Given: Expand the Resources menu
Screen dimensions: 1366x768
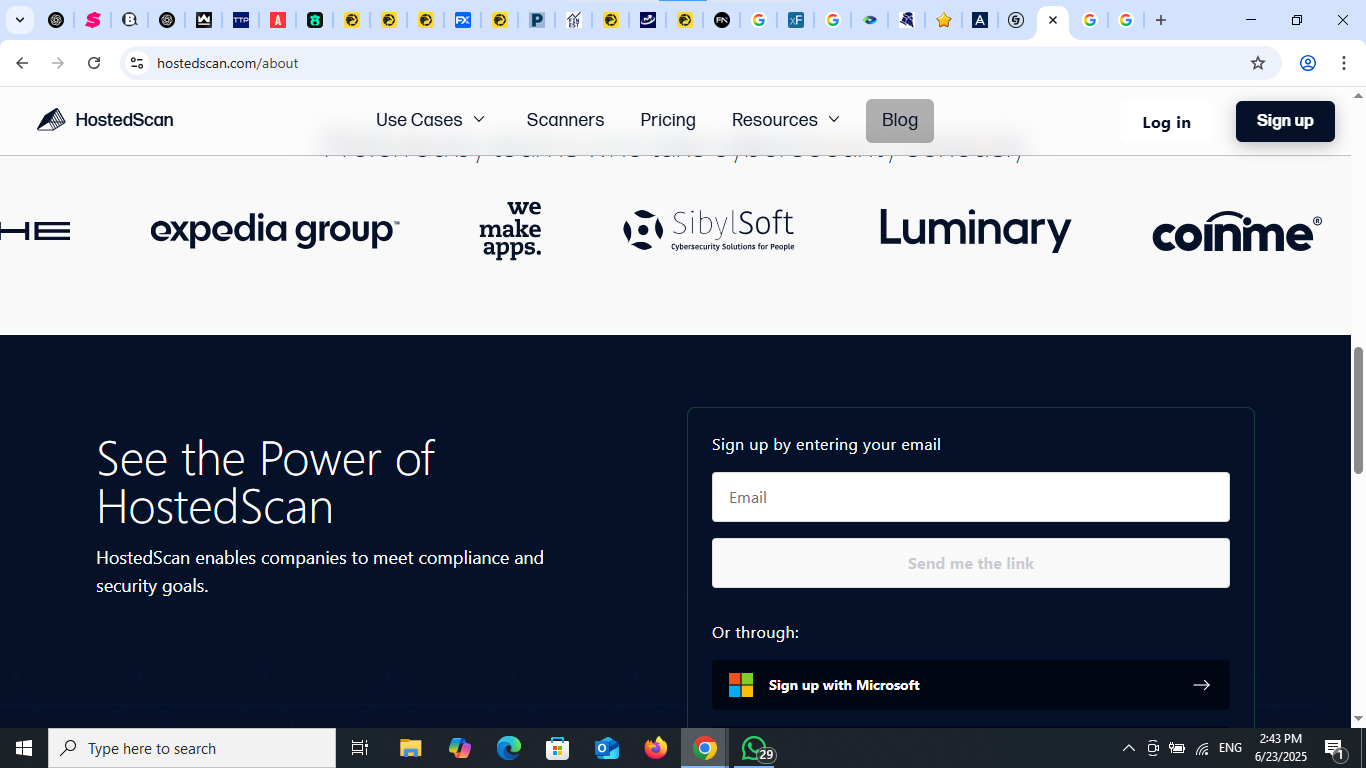Looking at the screenshot, I should pyautogui.click(x=787, y=120).
